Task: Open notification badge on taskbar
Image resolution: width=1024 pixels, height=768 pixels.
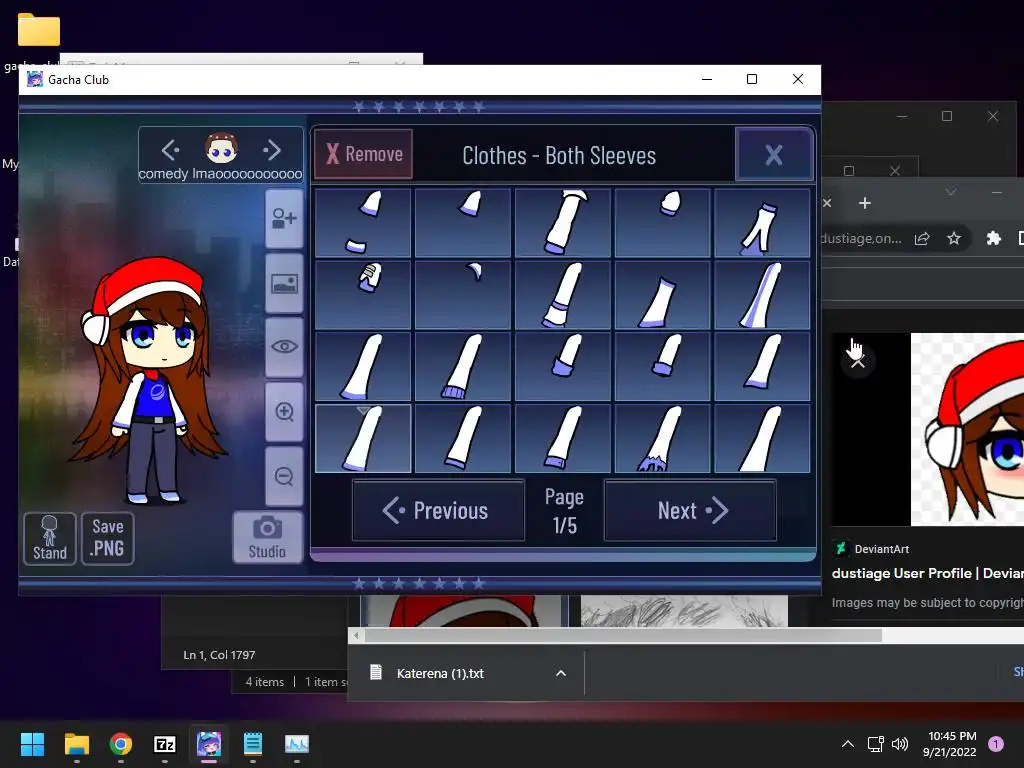Action: 996,744
